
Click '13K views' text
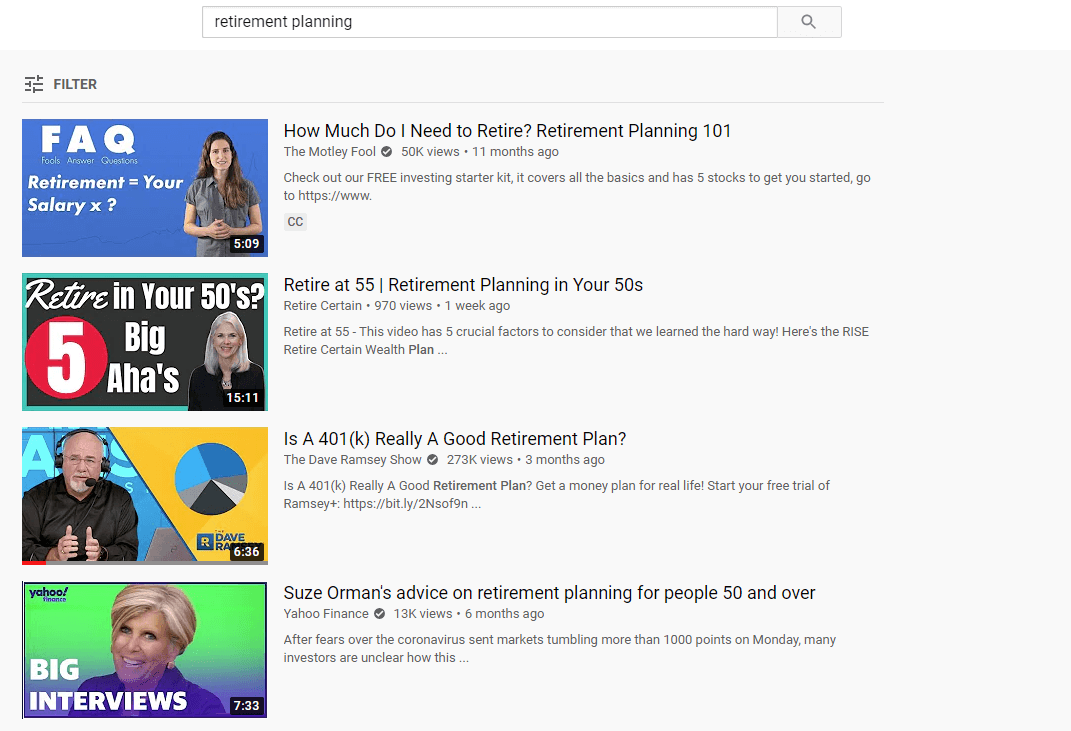pyautogui.click(x=423, y=613)
